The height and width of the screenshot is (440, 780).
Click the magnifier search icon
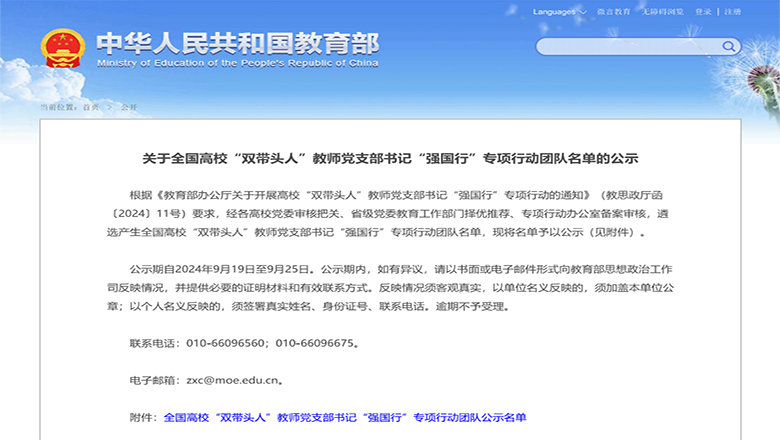point(730,47)
